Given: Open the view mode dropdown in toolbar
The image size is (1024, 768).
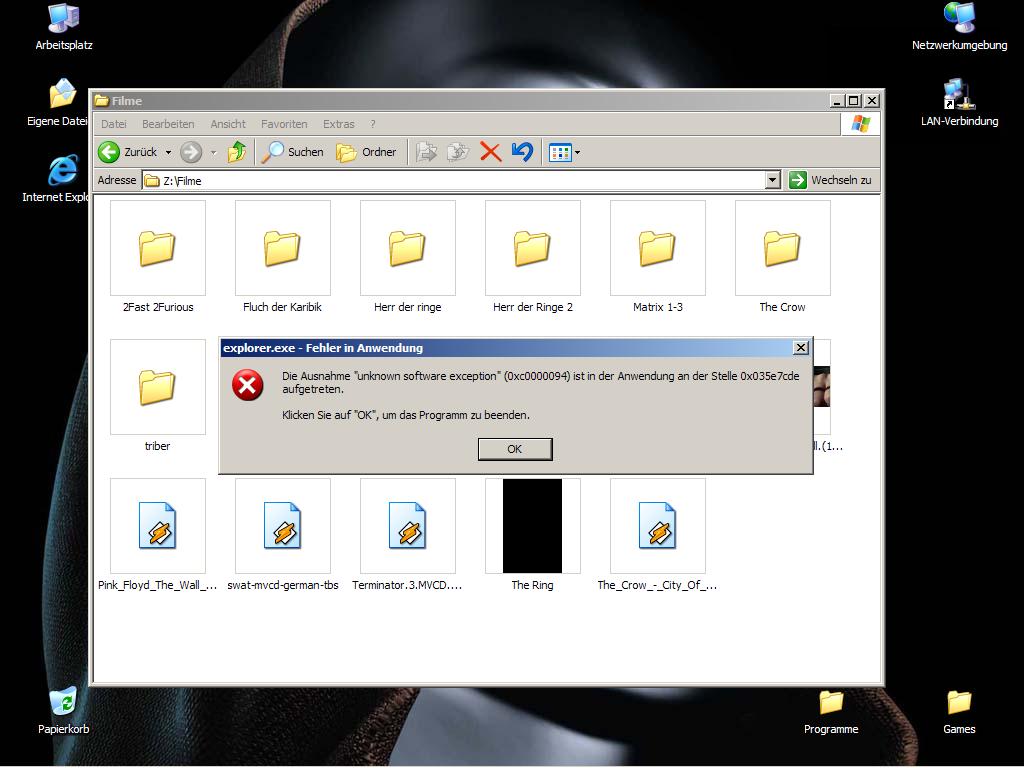Looking at the screenshot, I should 577,153.
